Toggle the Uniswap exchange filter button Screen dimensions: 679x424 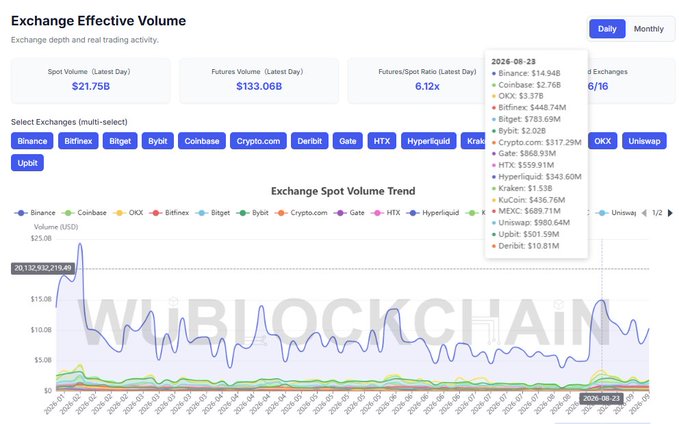pyautogui.click(x=644, y=141)
